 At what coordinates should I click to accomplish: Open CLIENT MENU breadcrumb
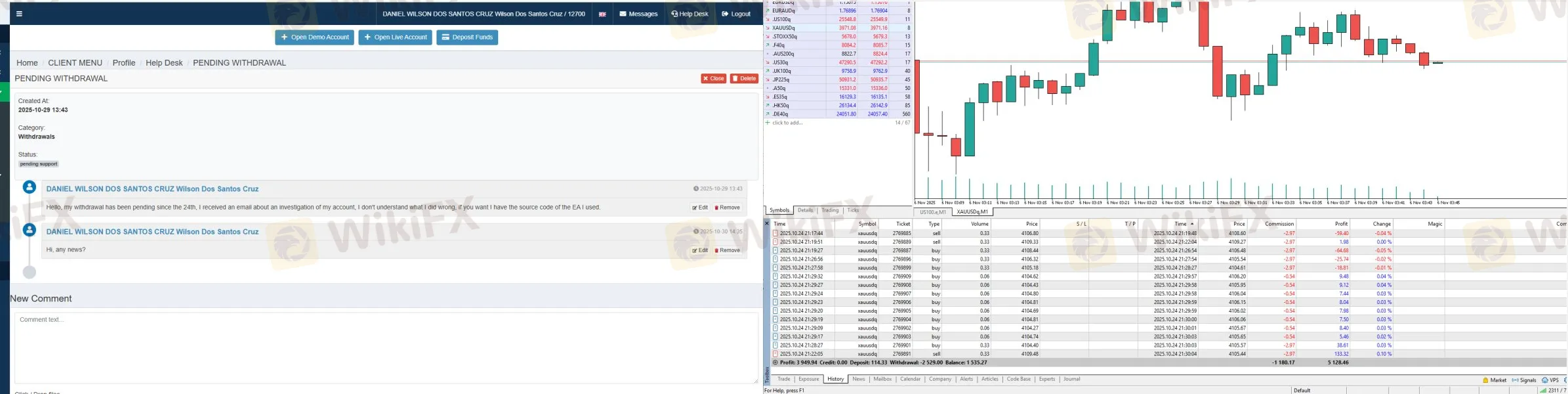[75, 63]
